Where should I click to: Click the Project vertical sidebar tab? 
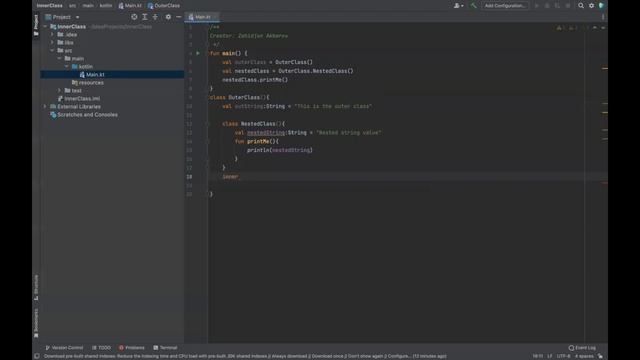pyautogui.click(x=36, y=24)
